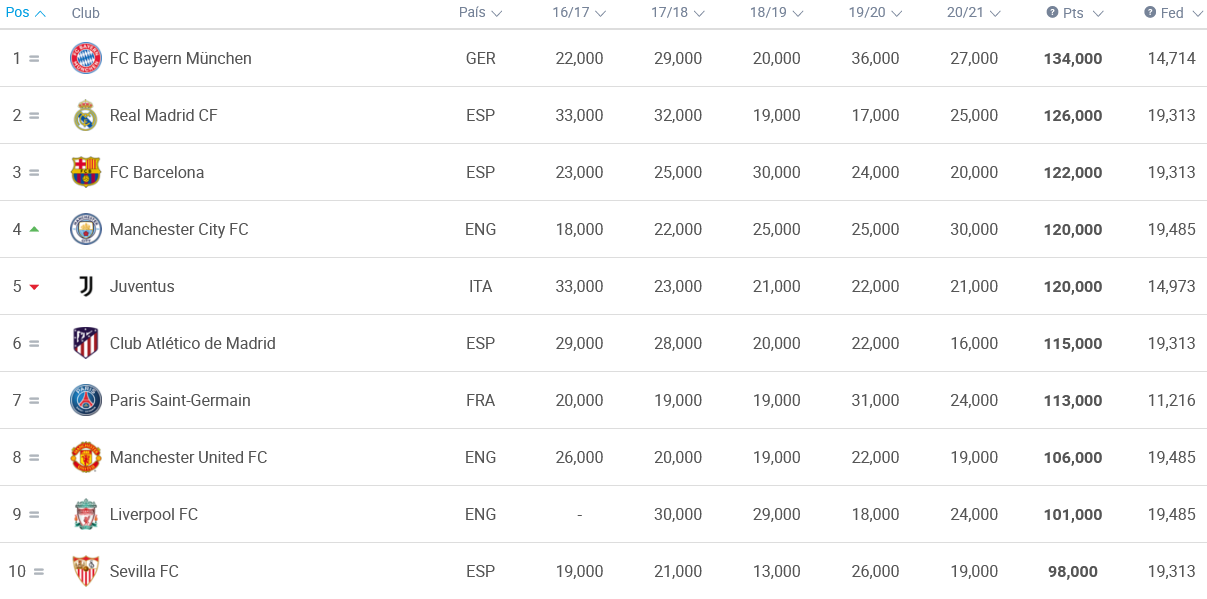Screen dimensions: 1207x599
Task: Click the Juventus logo icon
Action: (86, 286)
